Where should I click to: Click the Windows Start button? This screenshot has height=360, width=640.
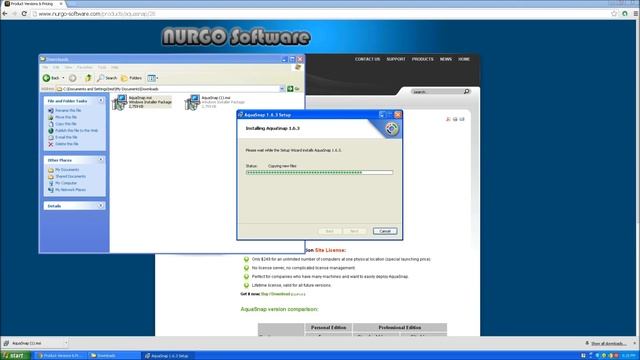point(15,356)
